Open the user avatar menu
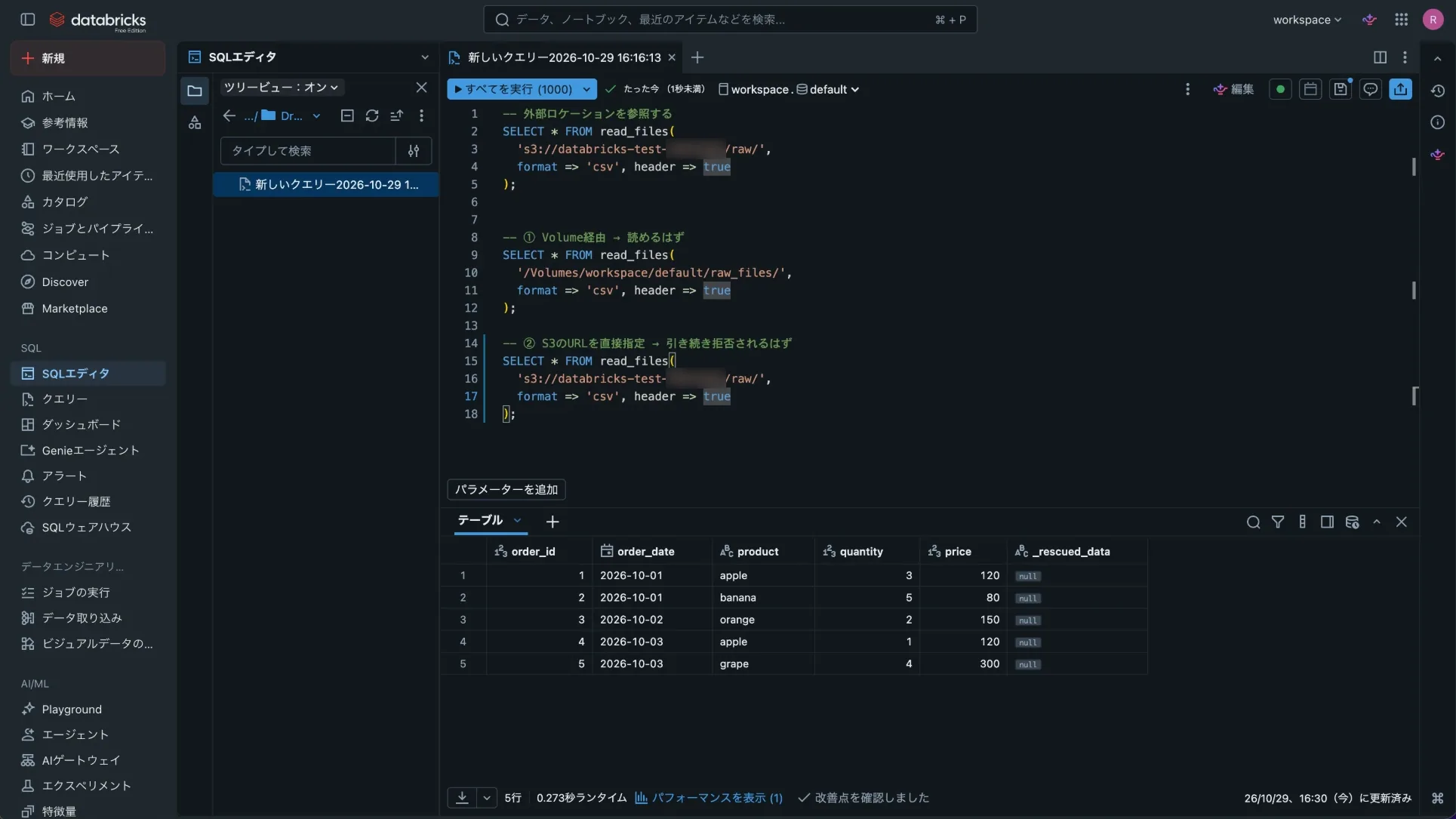The image size is (1456, 819). coord(1433,20)
